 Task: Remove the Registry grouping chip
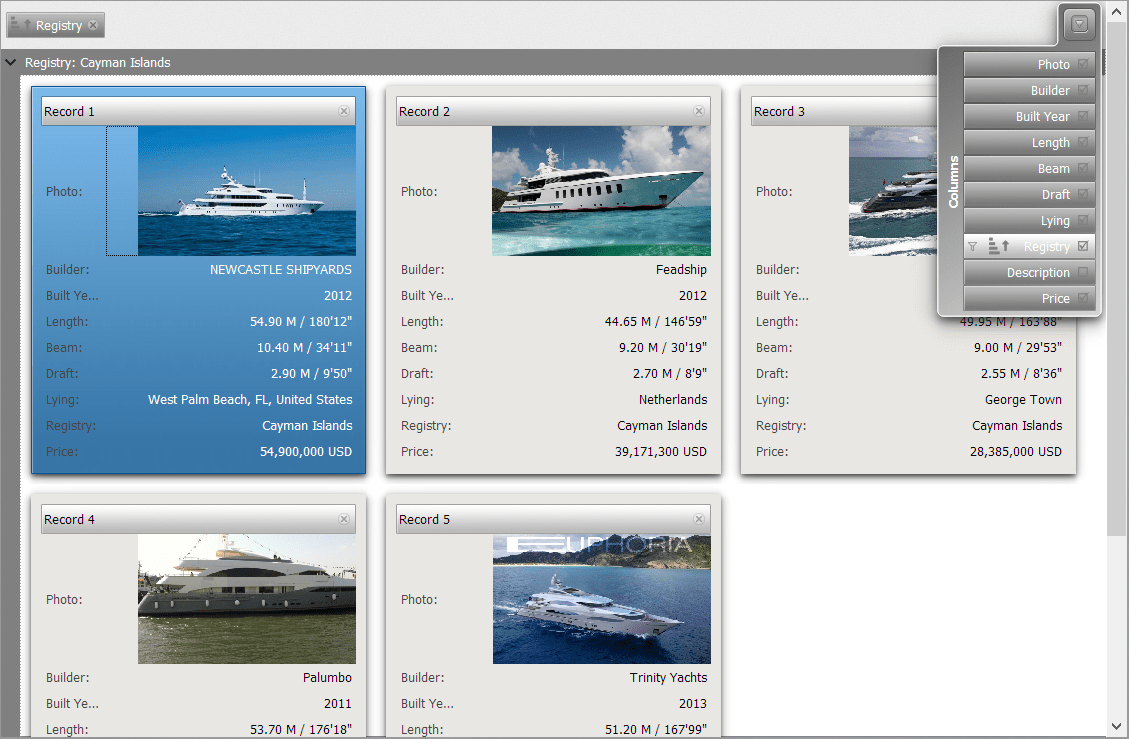tap(93, 25)
